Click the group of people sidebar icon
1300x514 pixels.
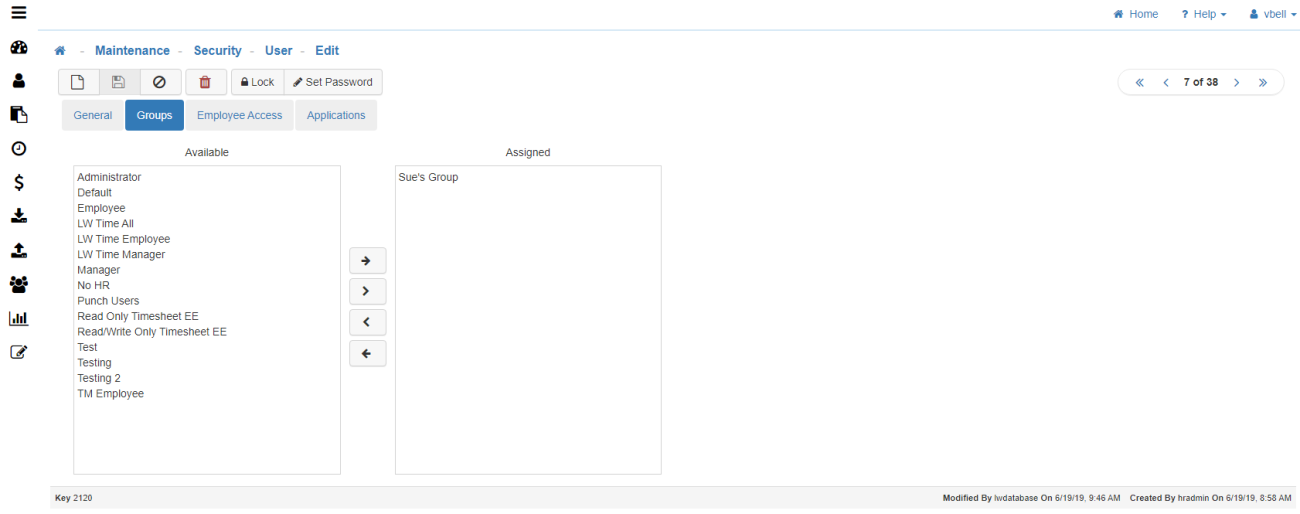(18, 285)
